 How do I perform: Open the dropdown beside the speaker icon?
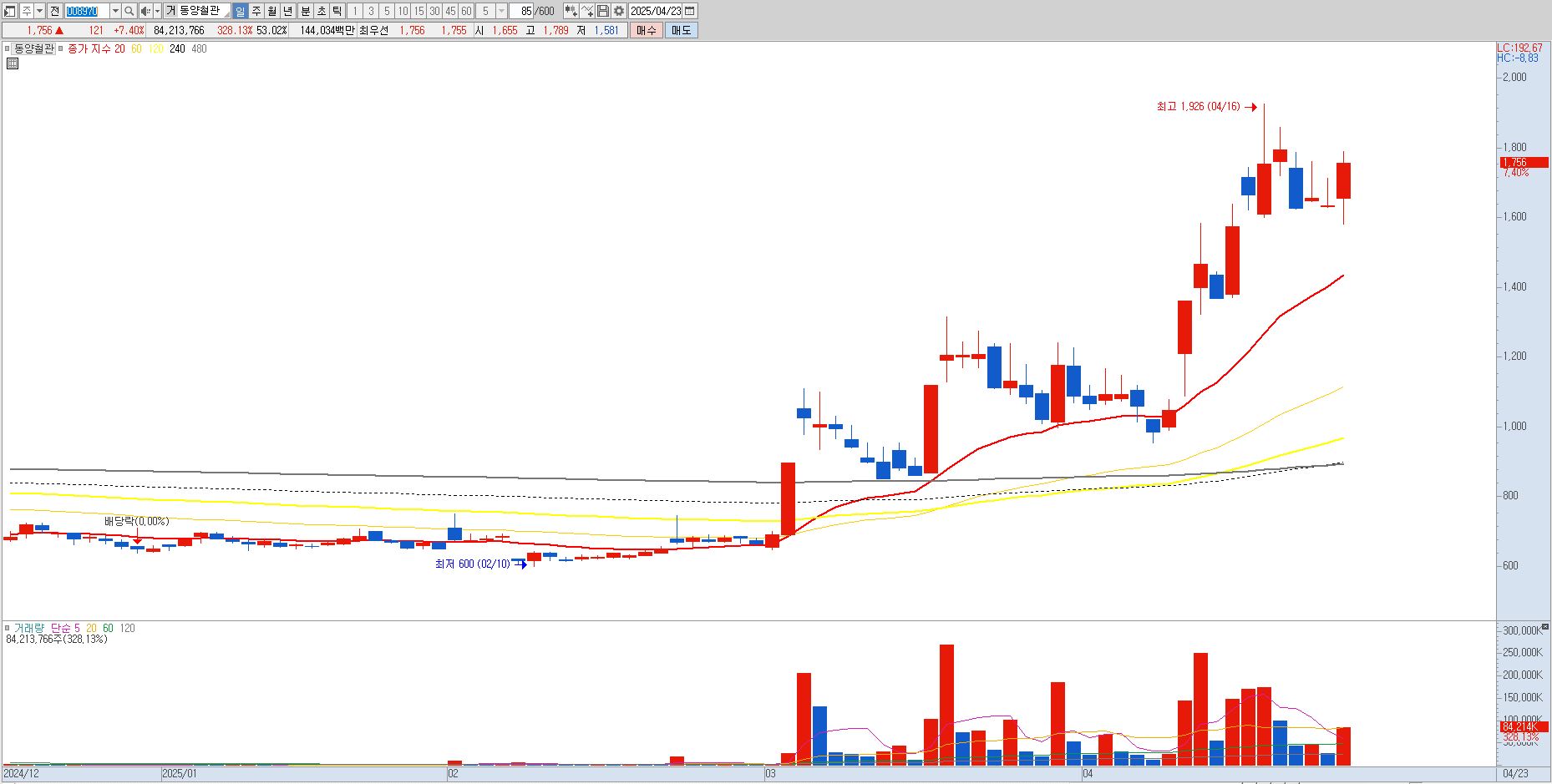coord(157,11)
